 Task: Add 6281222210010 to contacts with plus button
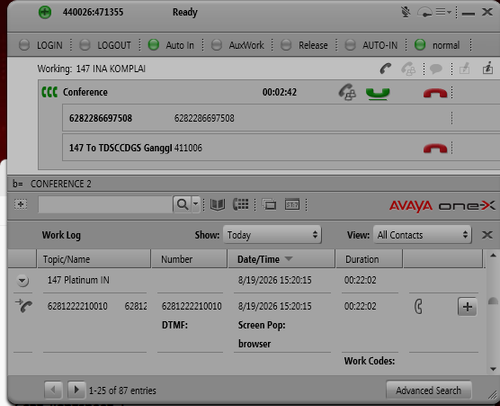point(467,307)
